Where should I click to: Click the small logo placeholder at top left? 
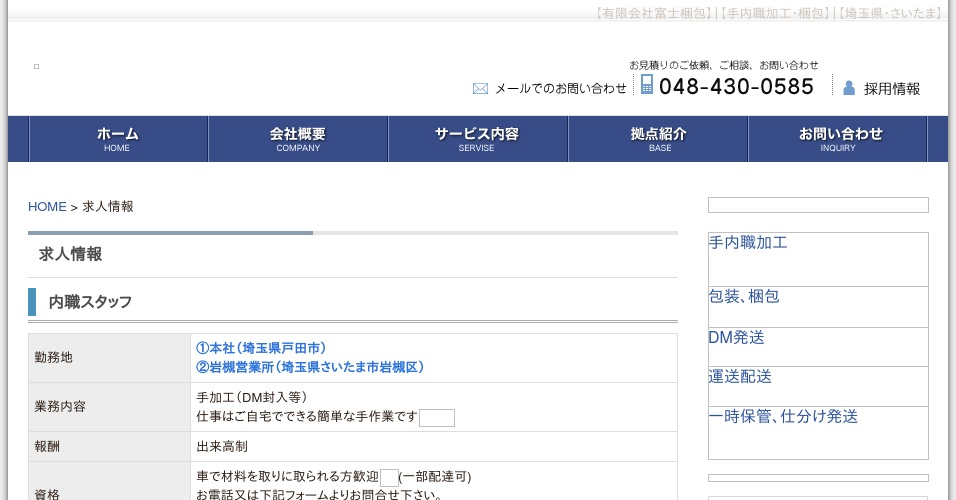point(37,66)
